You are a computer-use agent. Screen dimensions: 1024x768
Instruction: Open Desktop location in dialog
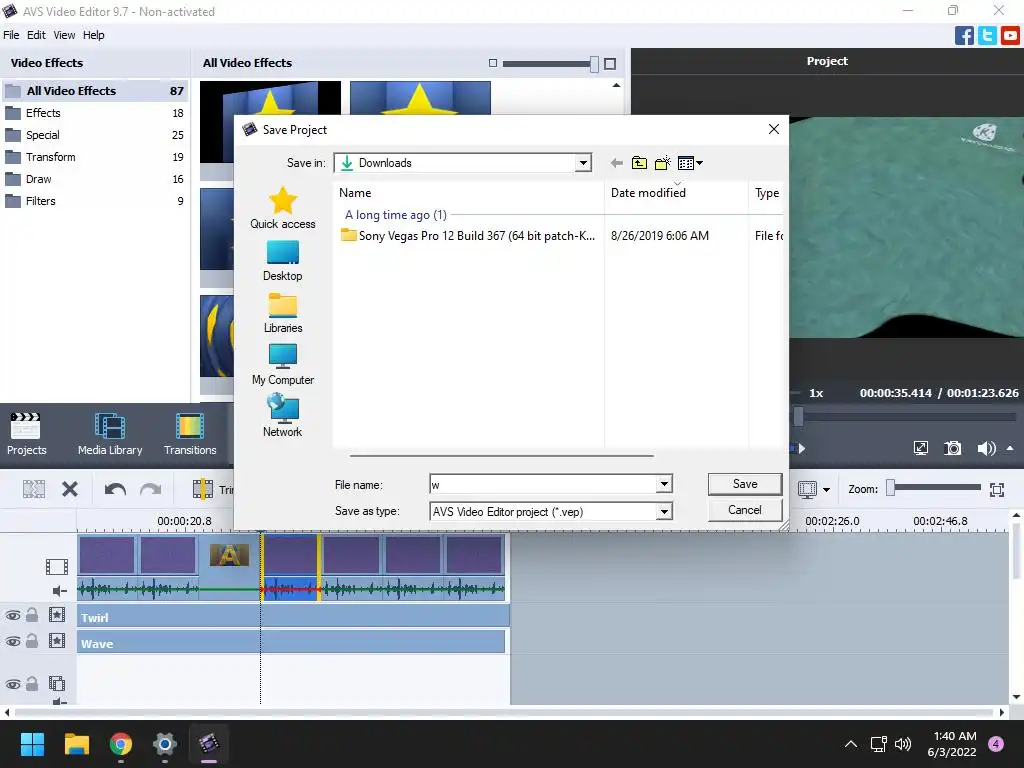[283, 261]
